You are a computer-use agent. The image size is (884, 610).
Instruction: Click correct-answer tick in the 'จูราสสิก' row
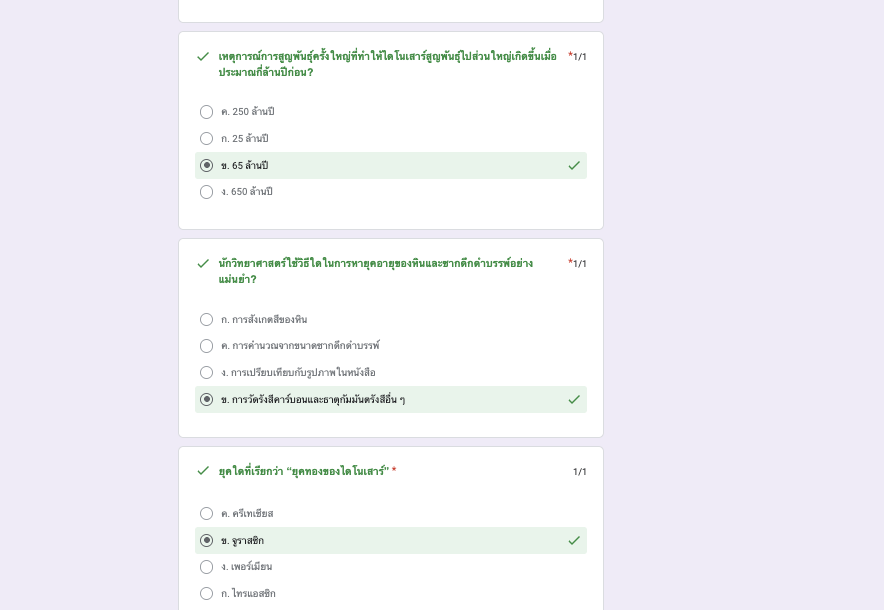pos(574,541)
